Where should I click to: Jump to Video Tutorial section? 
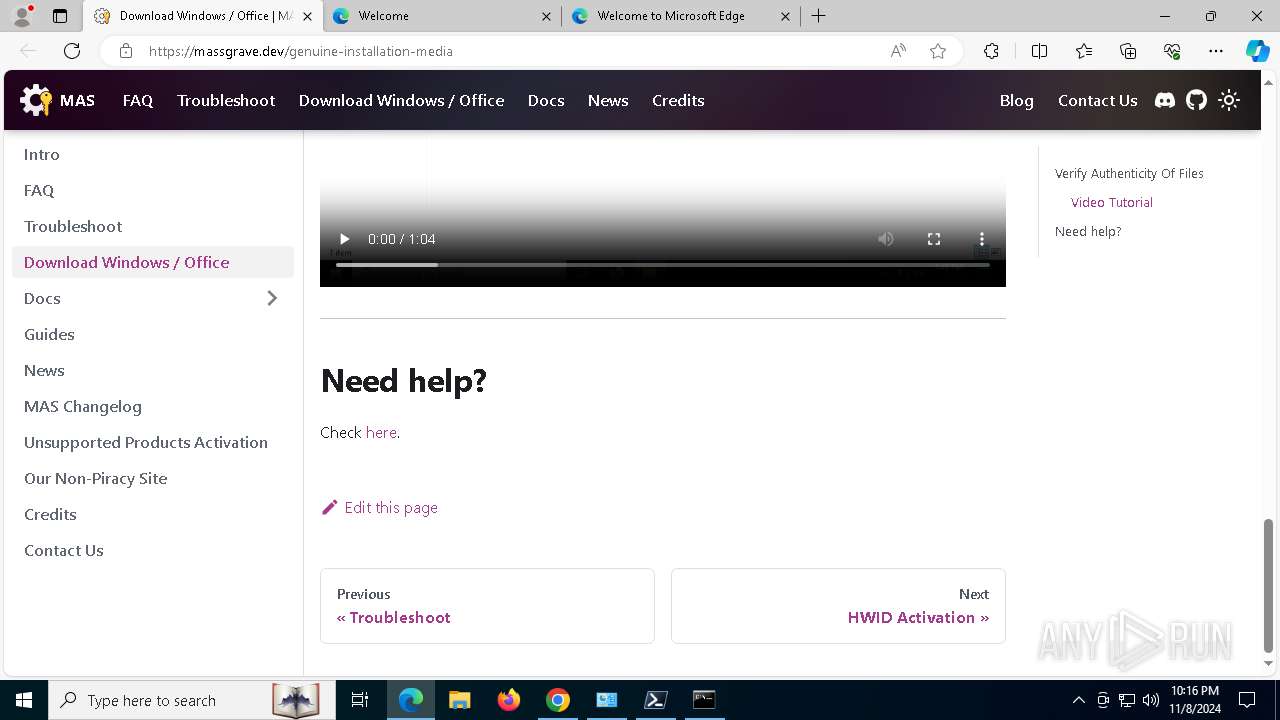tap(1112, 202)
